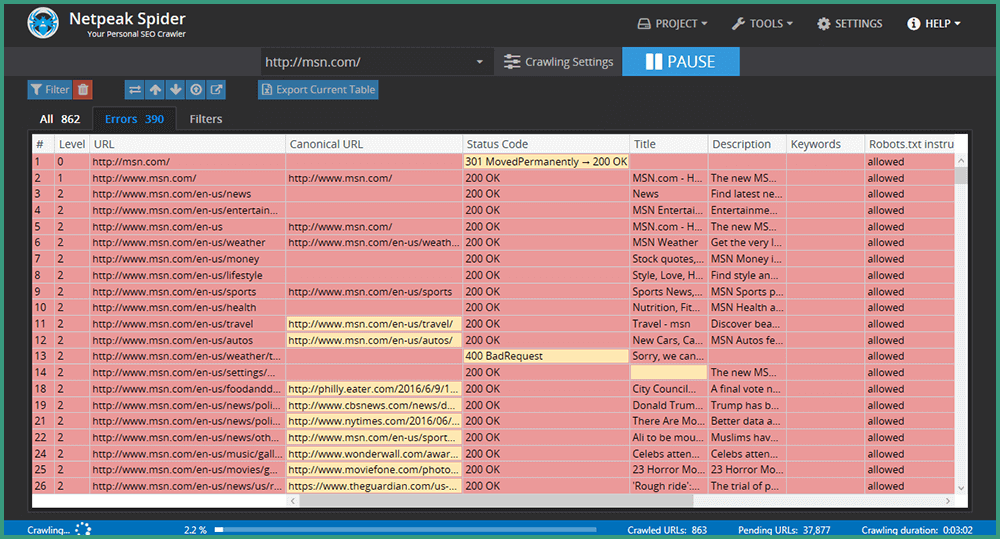Open the SETTINGS menu

pos(849,24)
